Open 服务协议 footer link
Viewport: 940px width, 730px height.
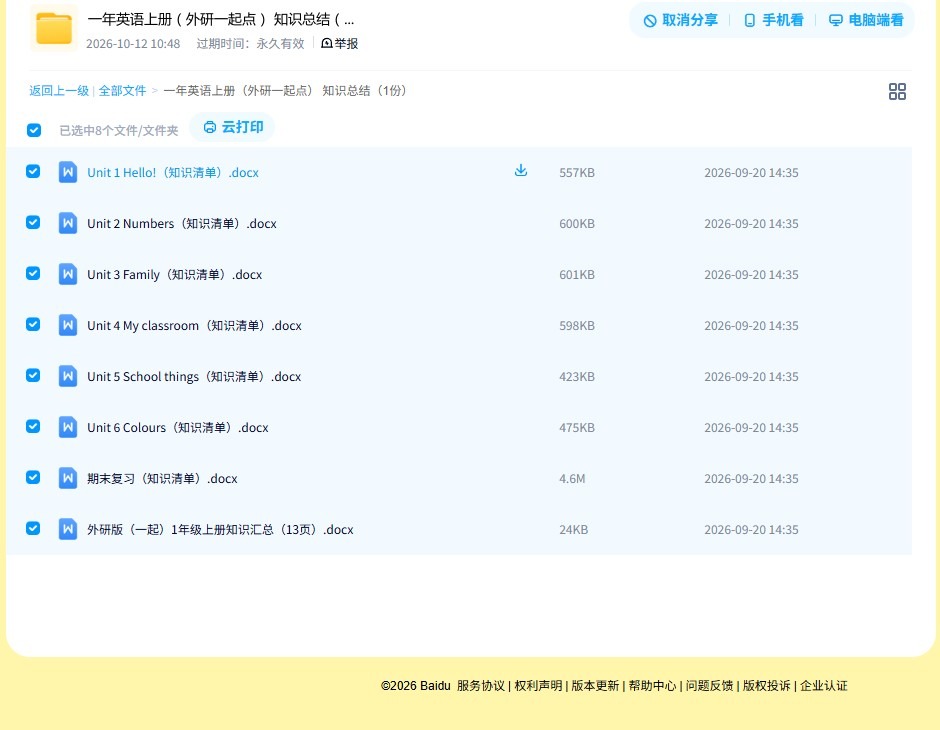point(481,686)
